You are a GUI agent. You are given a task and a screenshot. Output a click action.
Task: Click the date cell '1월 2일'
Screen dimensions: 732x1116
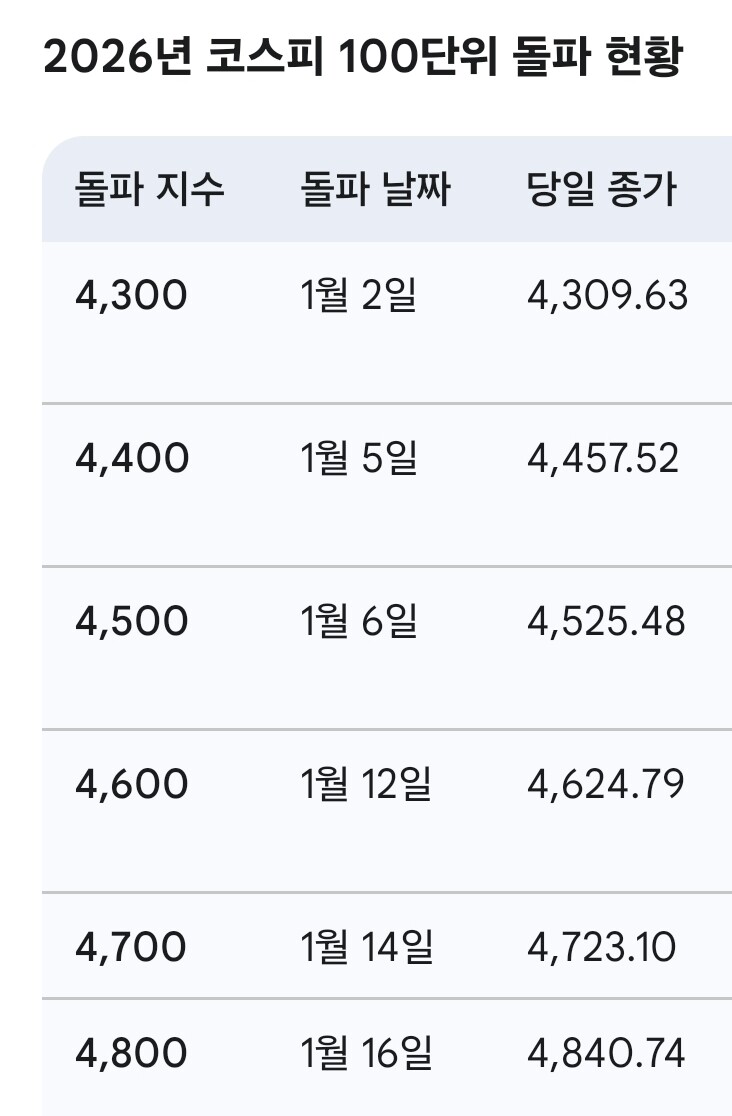pyautogui.click(x=357, y=296)
